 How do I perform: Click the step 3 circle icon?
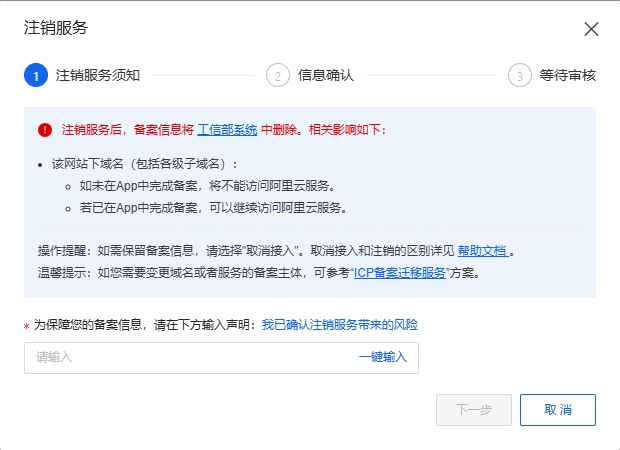pyautogui.click(x=520, y=75)
